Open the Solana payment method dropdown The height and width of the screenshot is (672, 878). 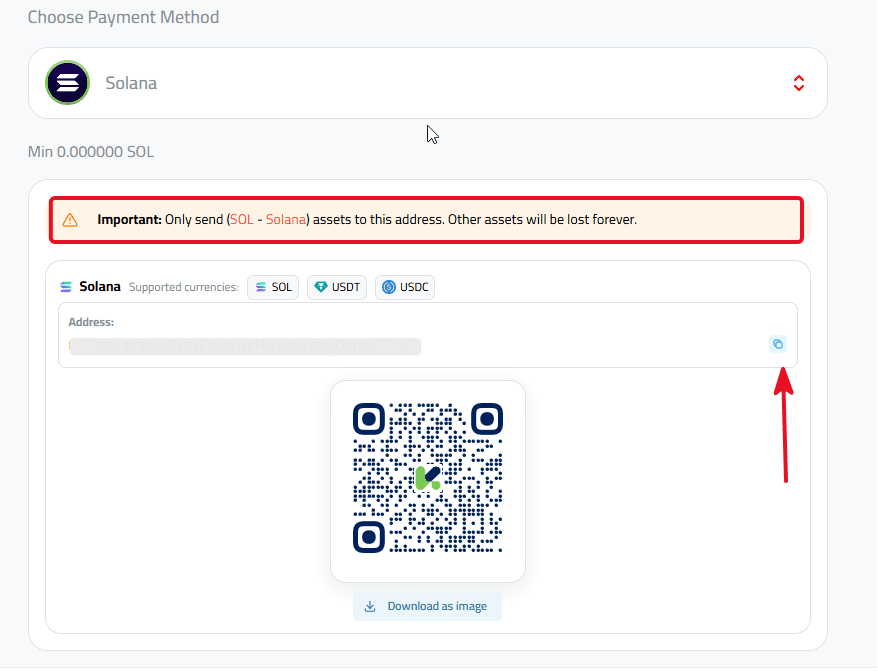[x=428, y=83]
